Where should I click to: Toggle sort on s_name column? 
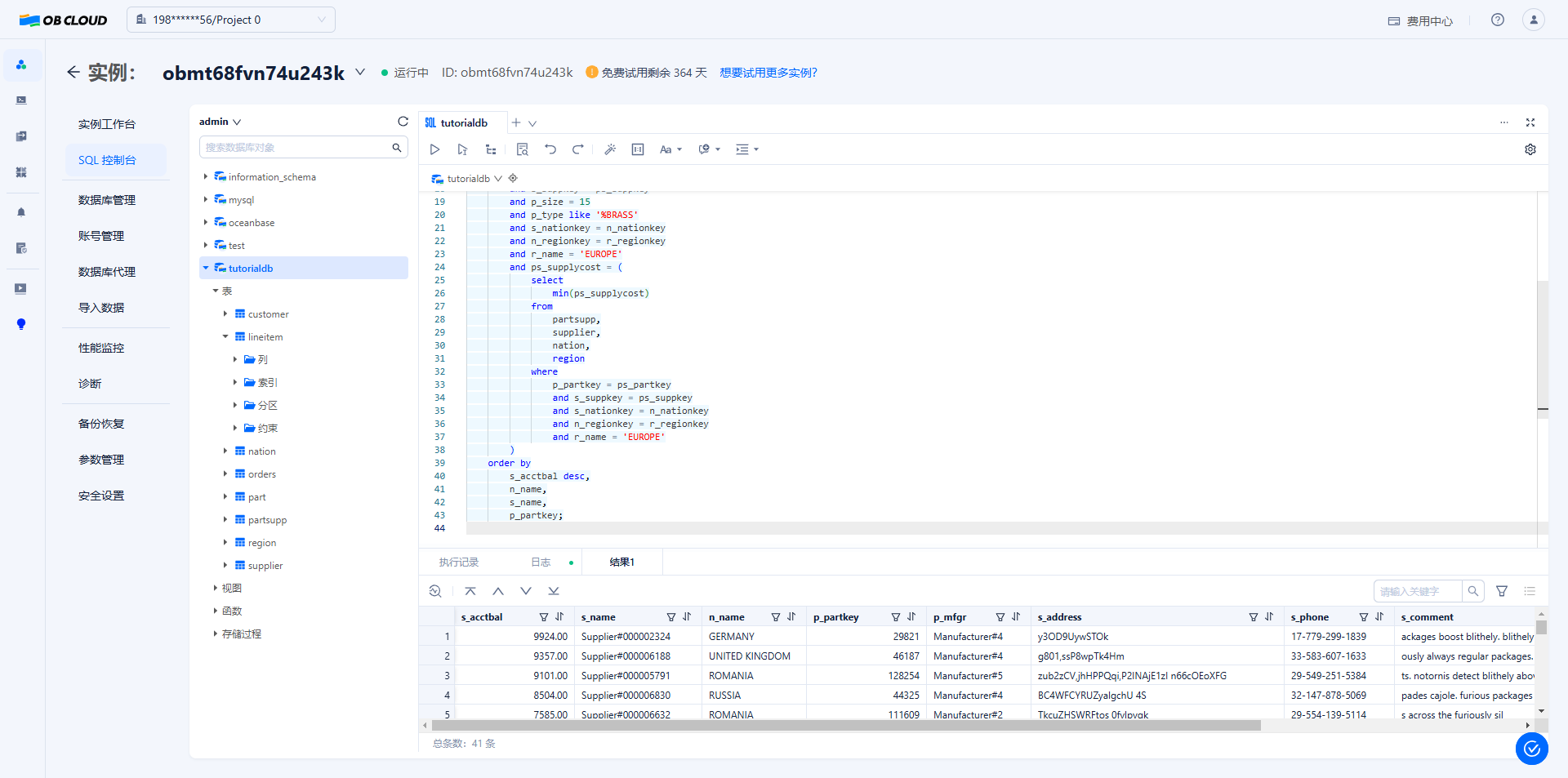click(687, 617)
